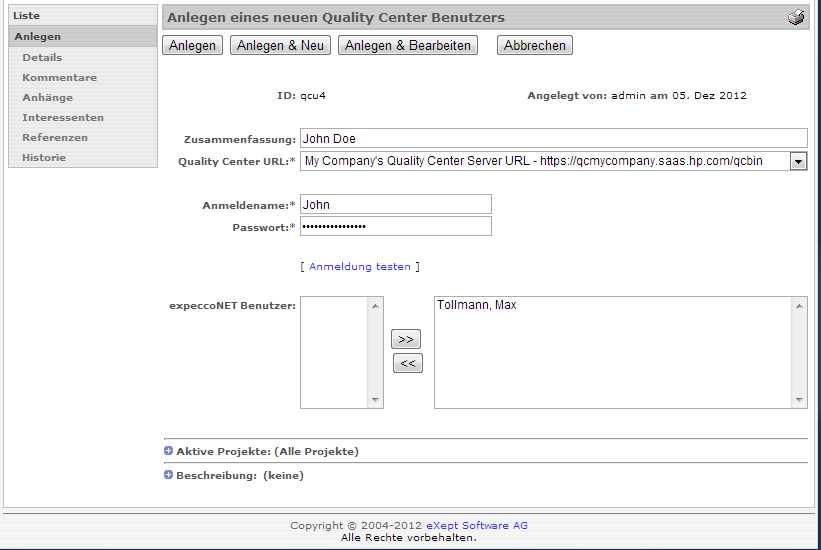821x550 pixels.
Task: Click the Anmeldung testen link
Action: 359,267
